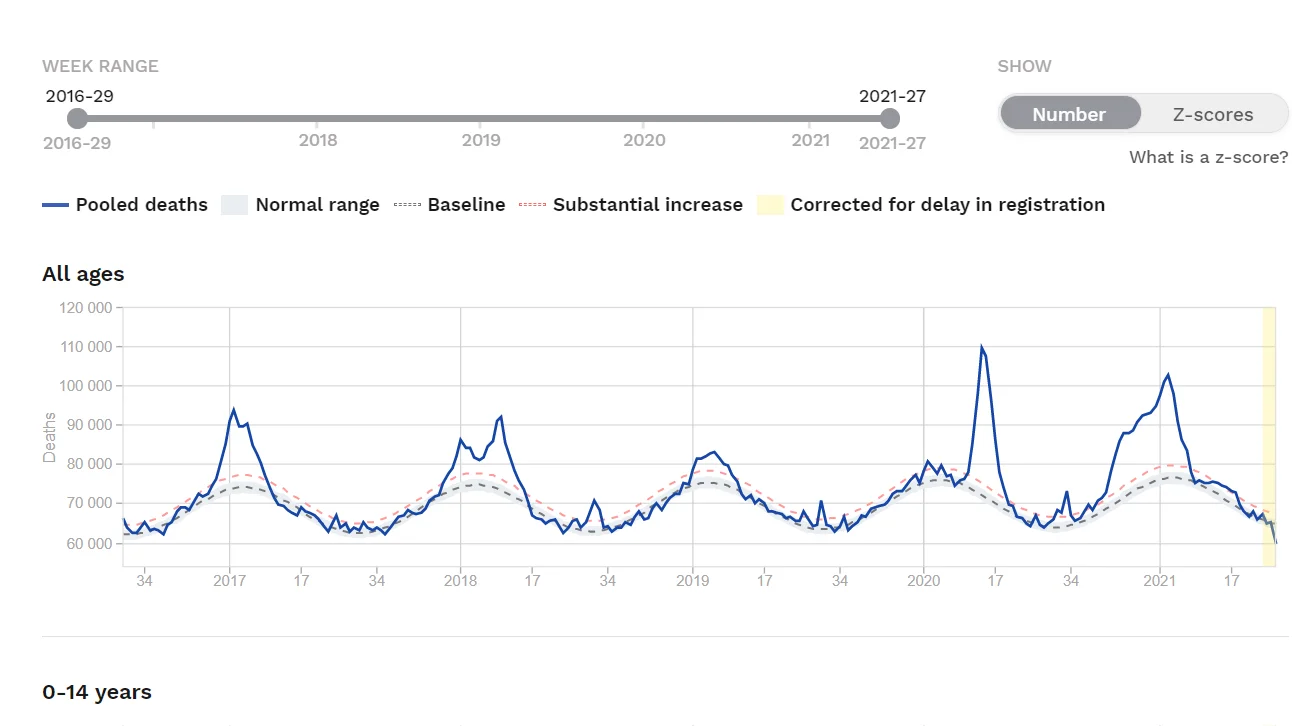Click the 2020 spring peak on chart
The height and width of the screenshot is (726, 1292).
982,348
